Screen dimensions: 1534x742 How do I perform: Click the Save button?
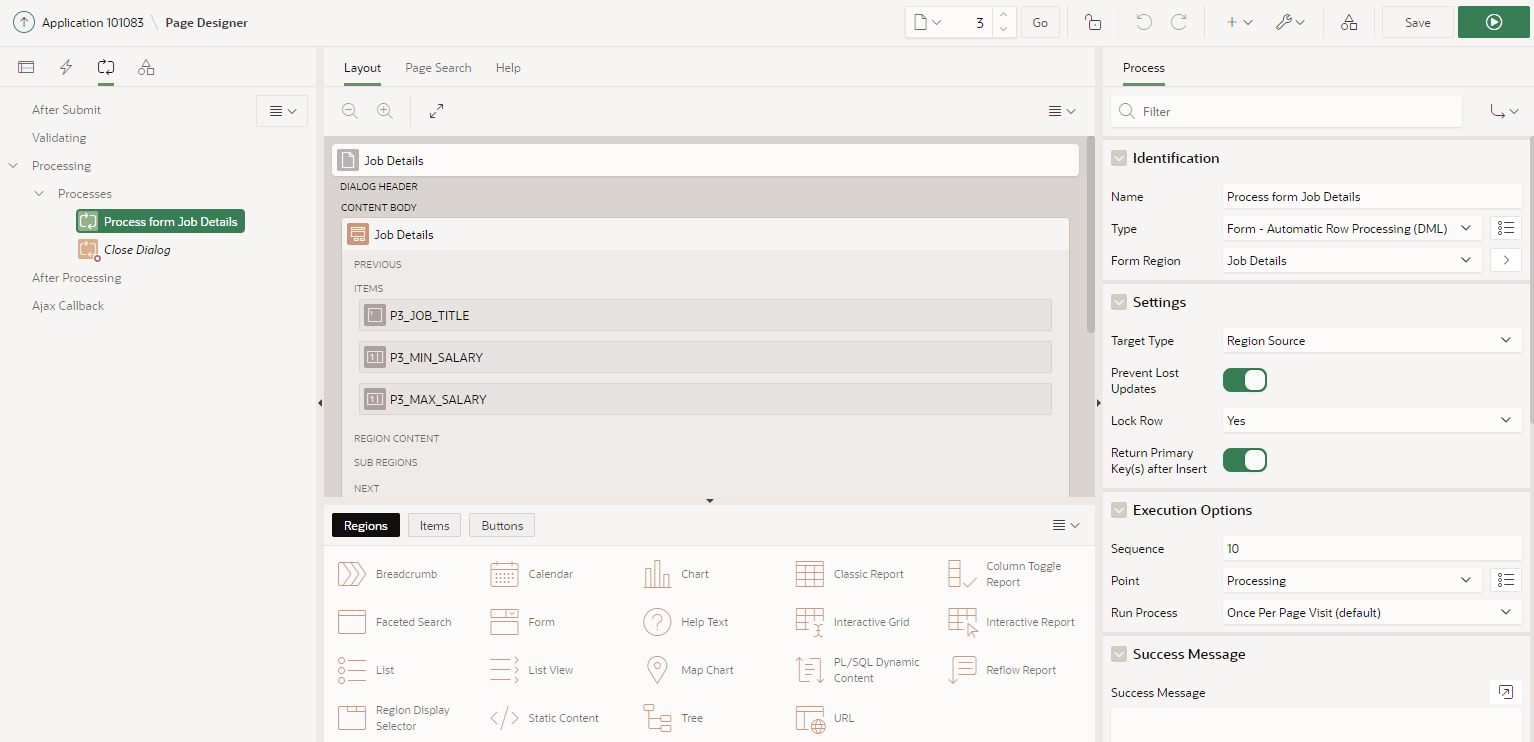click(1417, 21)
